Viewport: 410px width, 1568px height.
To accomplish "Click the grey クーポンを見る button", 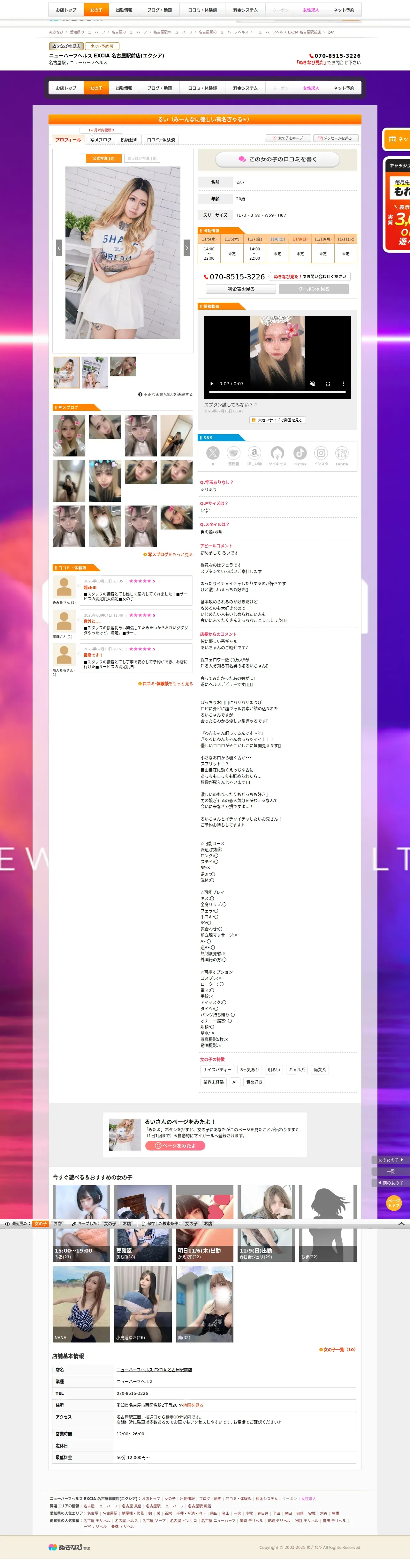I will [314, 289].
